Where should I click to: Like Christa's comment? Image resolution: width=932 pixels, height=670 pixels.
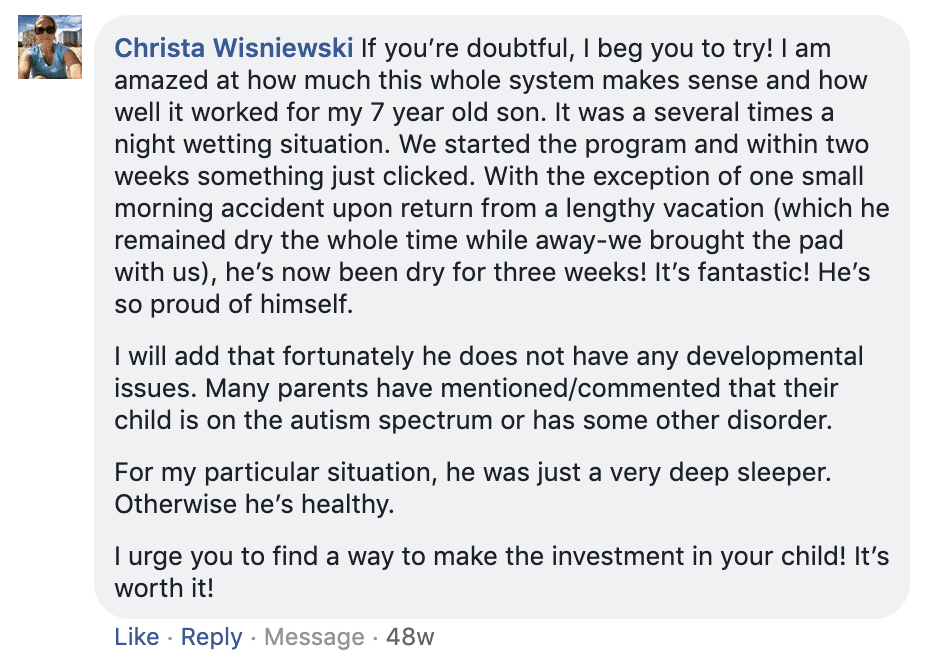click(136, 637)
